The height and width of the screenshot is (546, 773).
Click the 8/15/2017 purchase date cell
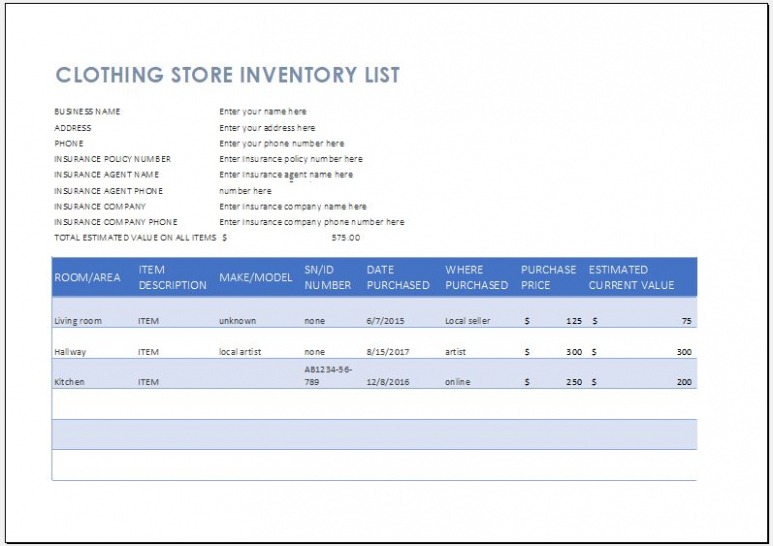tap(388, 352)
